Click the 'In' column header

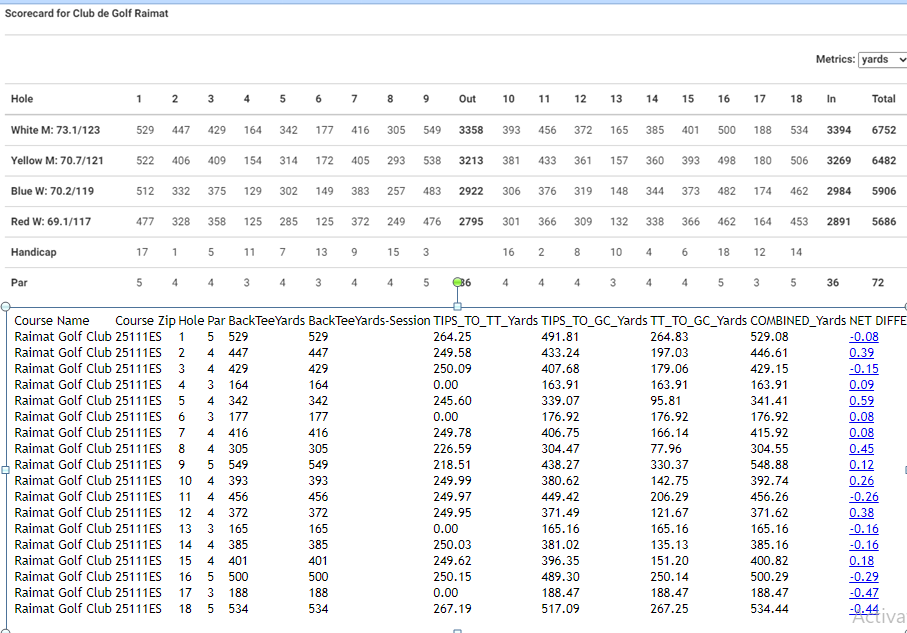(x=831, y=99)
